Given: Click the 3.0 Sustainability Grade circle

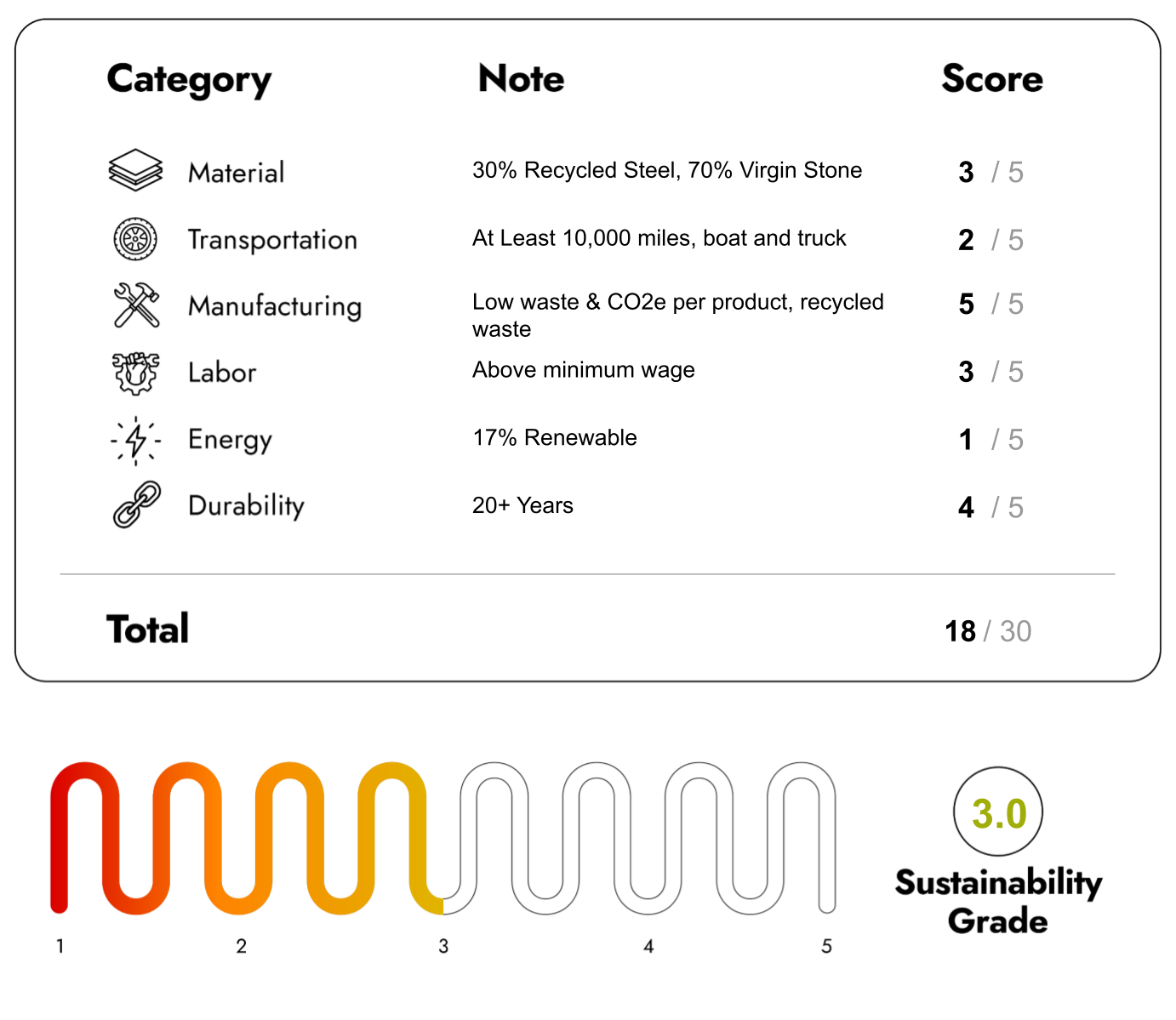Looking at the screenshot, I should point(998,812).
